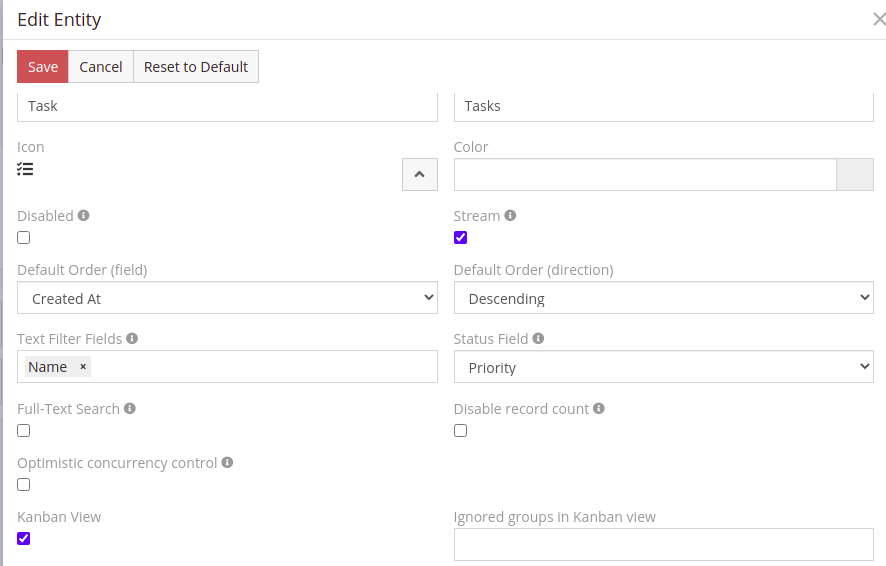The image size is (886, 566).
Task: Click the info icon next to Disabled
Action: [84, 215]
